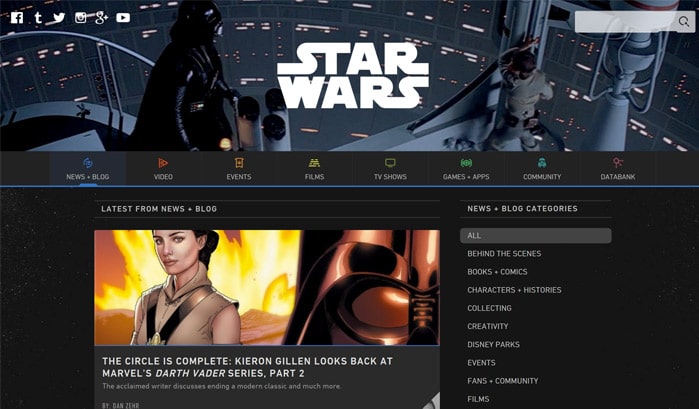Click the Video play nav icon
Image resolution: width=699 pixels, height=409 pixels.
[163, 163]
